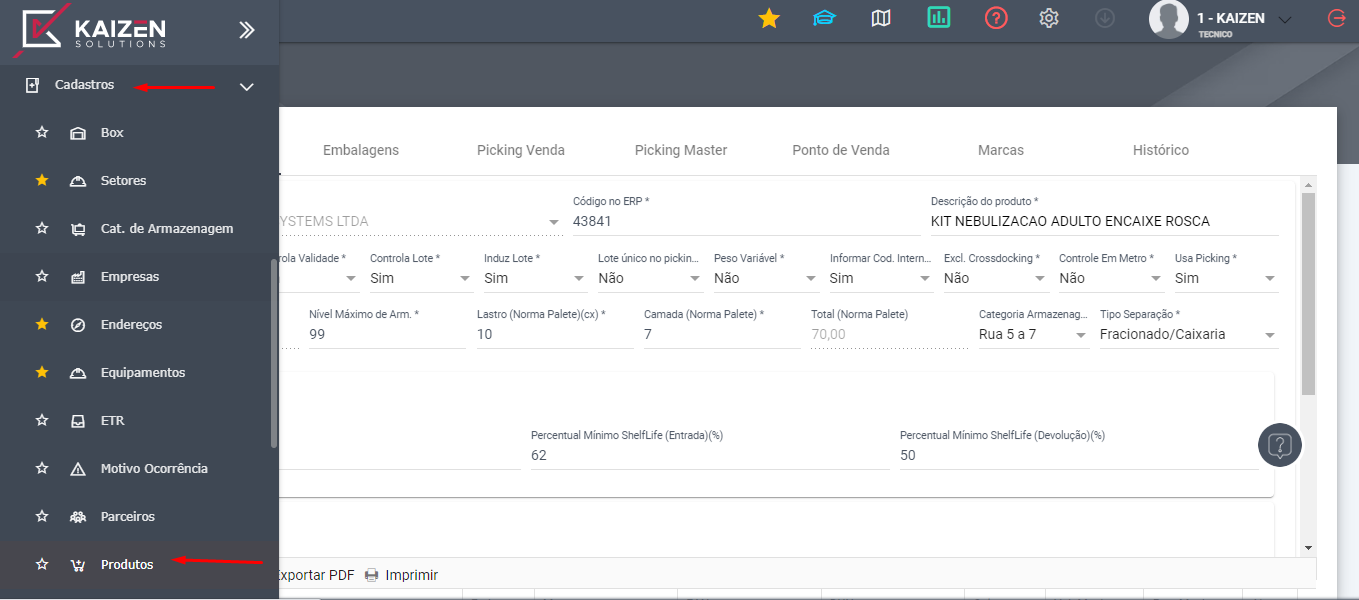Favorite Cat. de Armazenagem star
The width and height of the screenshot is (1359, 600).
coord(42,229)
